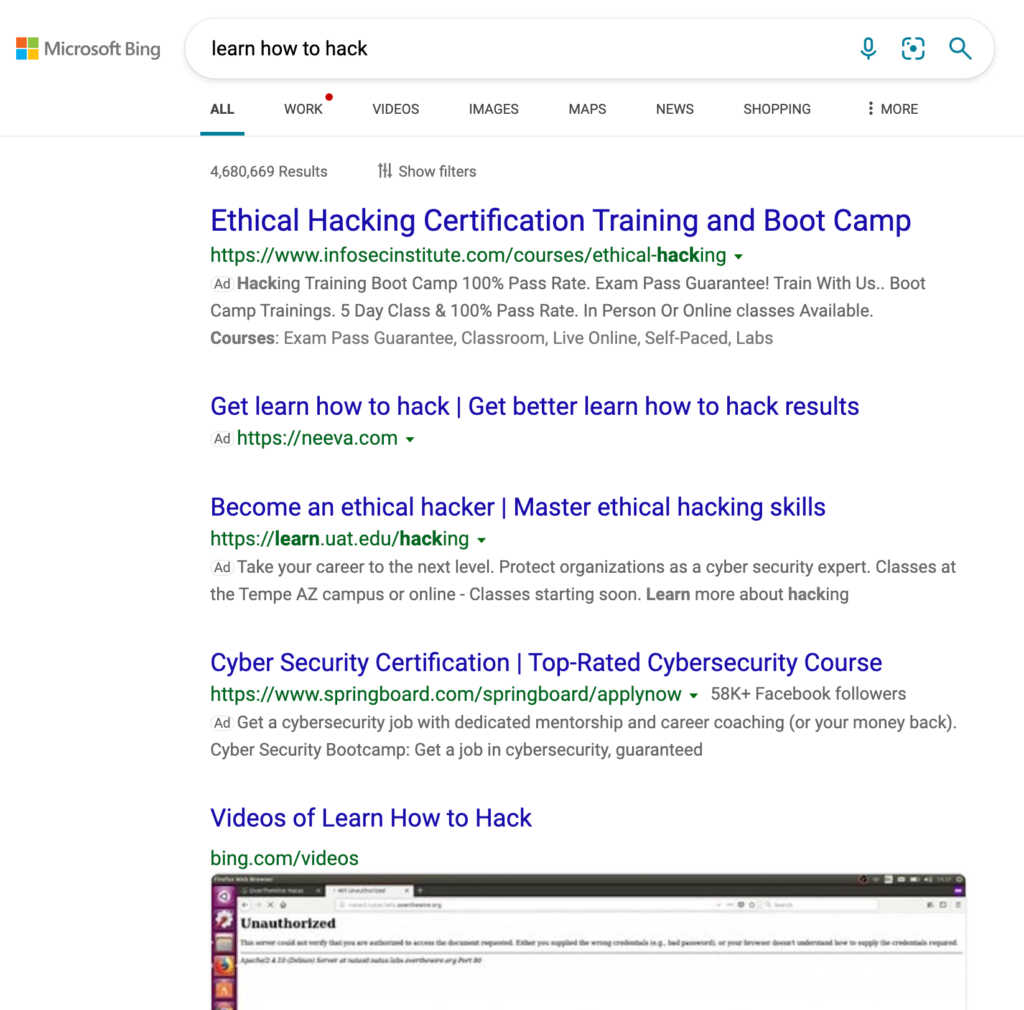Open Show filters options
Image resolution: width=1024 pixels, height=1010 pixels.
[427, 171]
